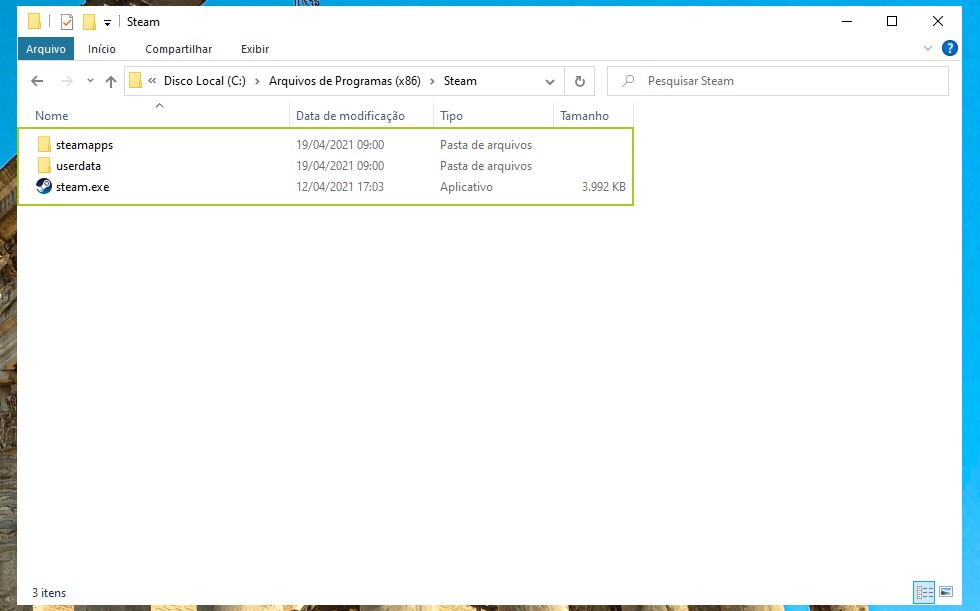Click Arquivos de Programas (x86) in breadcrumb path

(344, 81)
